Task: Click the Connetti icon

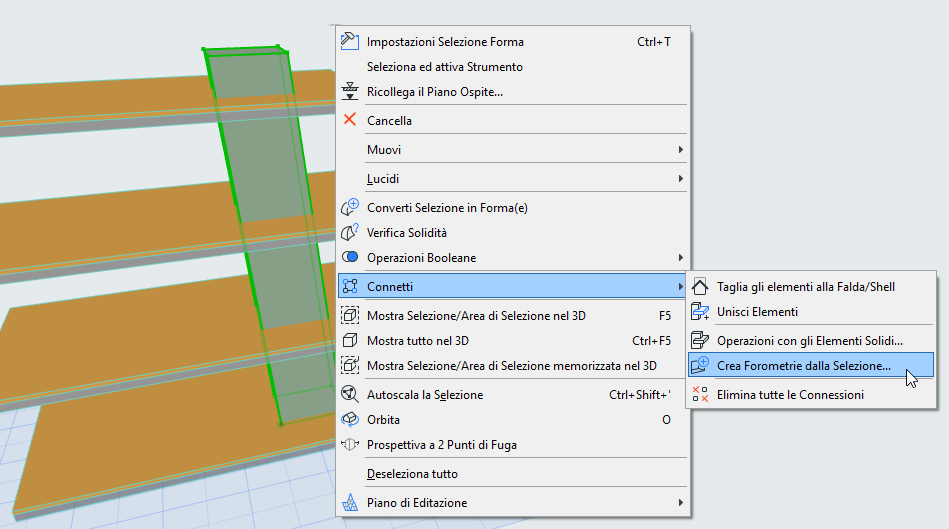Action: coord(350,286)
